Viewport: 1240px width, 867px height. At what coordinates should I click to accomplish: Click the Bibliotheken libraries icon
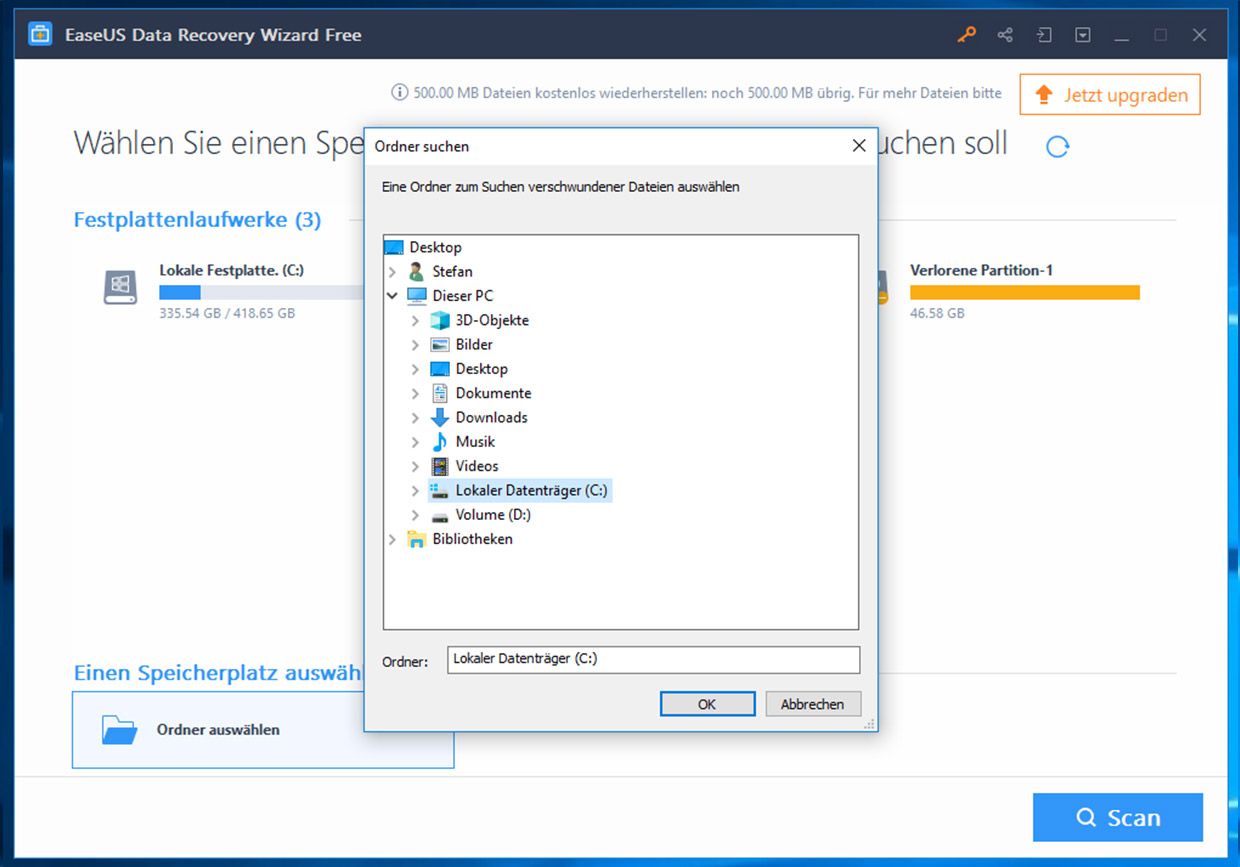[x=417, y=539]
